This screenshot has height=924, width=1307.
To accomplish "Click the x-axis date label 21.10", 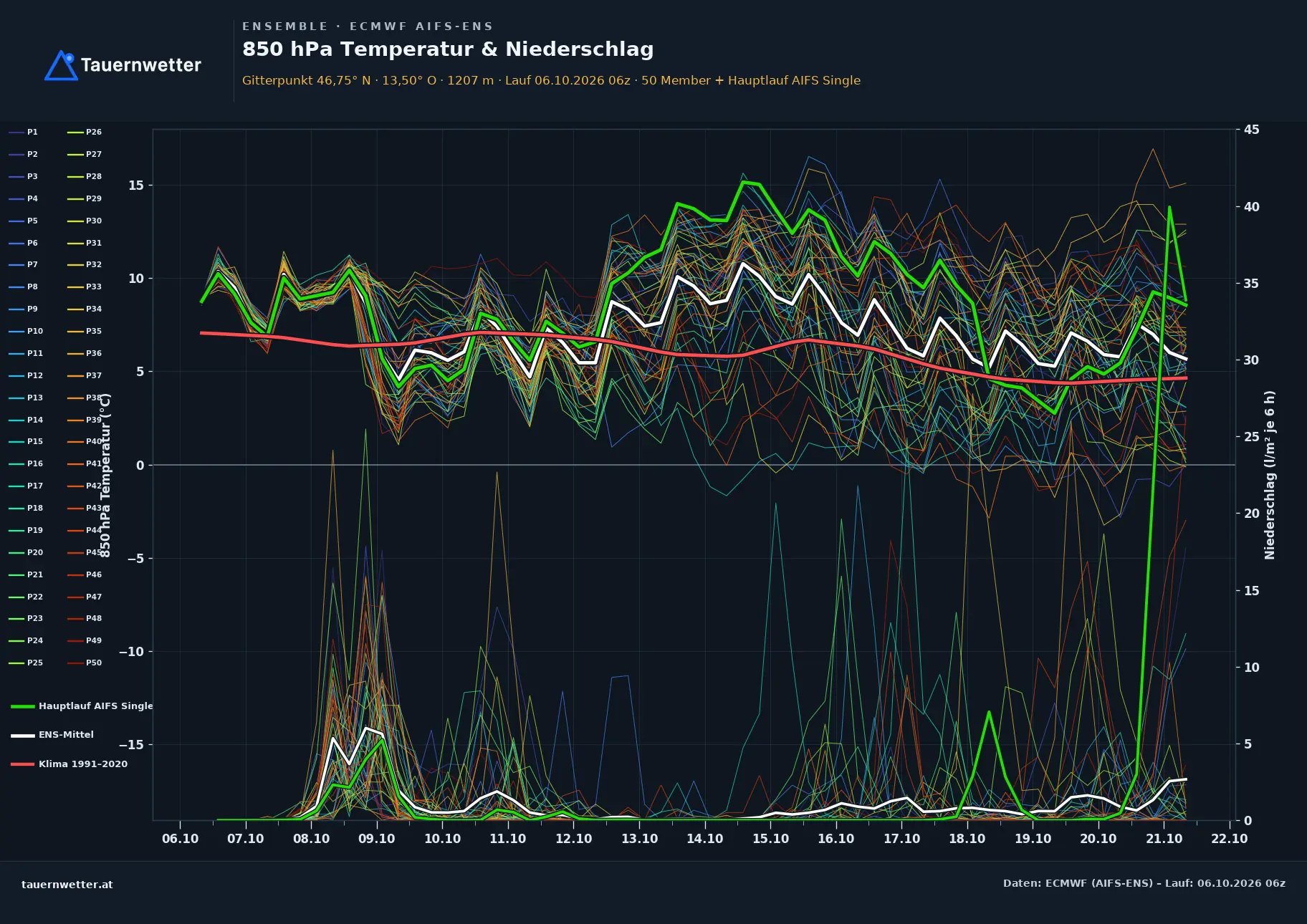I will coord(1164,839).
